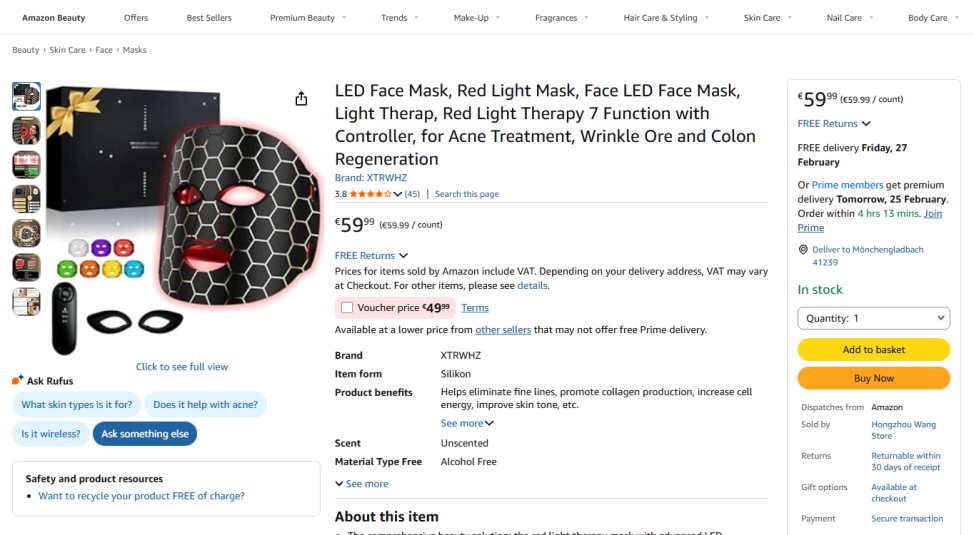Screen dimensions: 974x535
Task: Click the delivery location pin icon
Action: pos(803,250)
